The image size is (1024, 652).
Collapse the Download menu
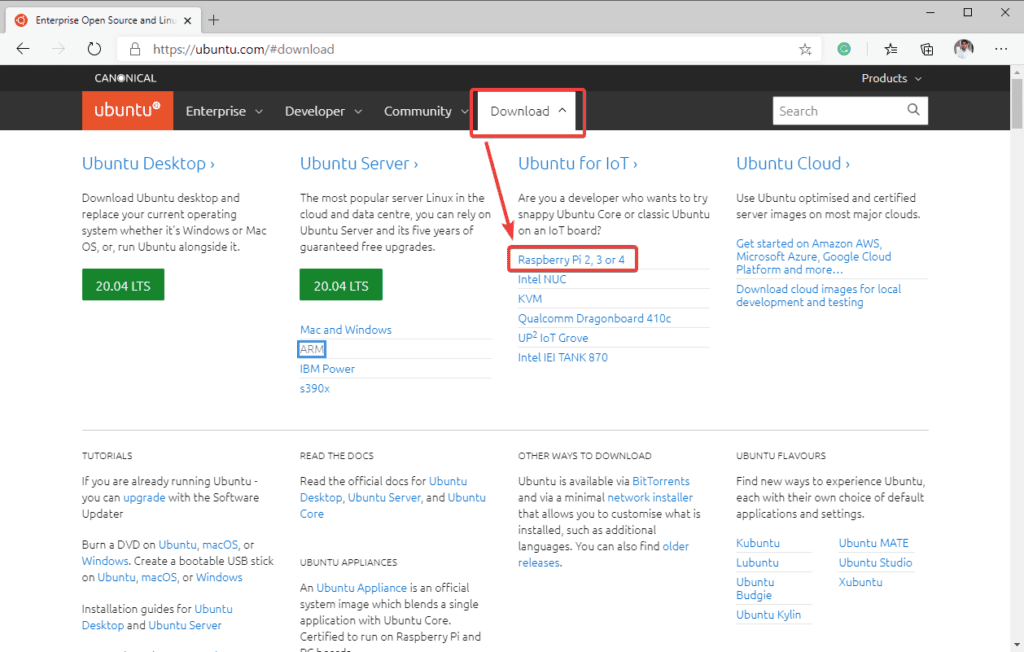[x=528, y=111]
